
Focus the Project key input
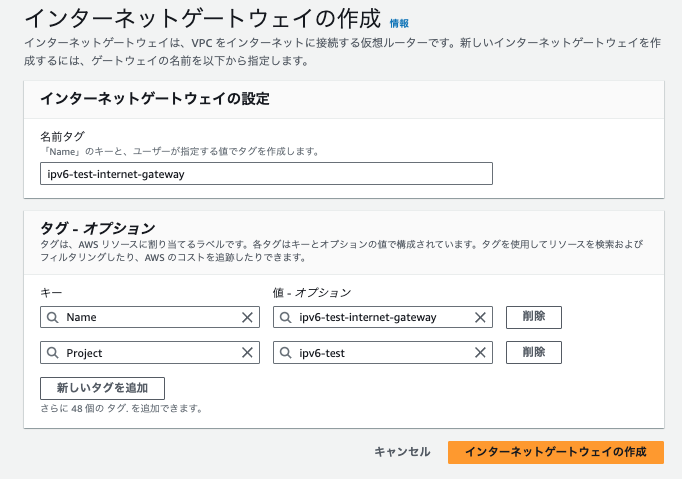coord(150,352)
